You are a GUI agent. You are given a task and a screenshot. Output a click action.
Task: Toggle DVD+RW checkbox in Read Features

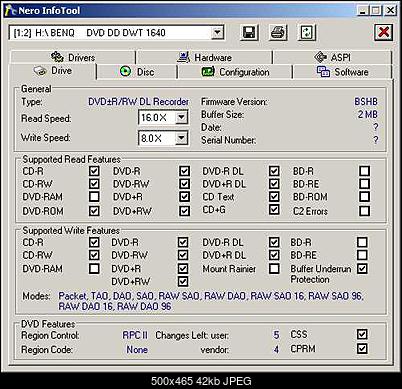[x=184, y=211]
